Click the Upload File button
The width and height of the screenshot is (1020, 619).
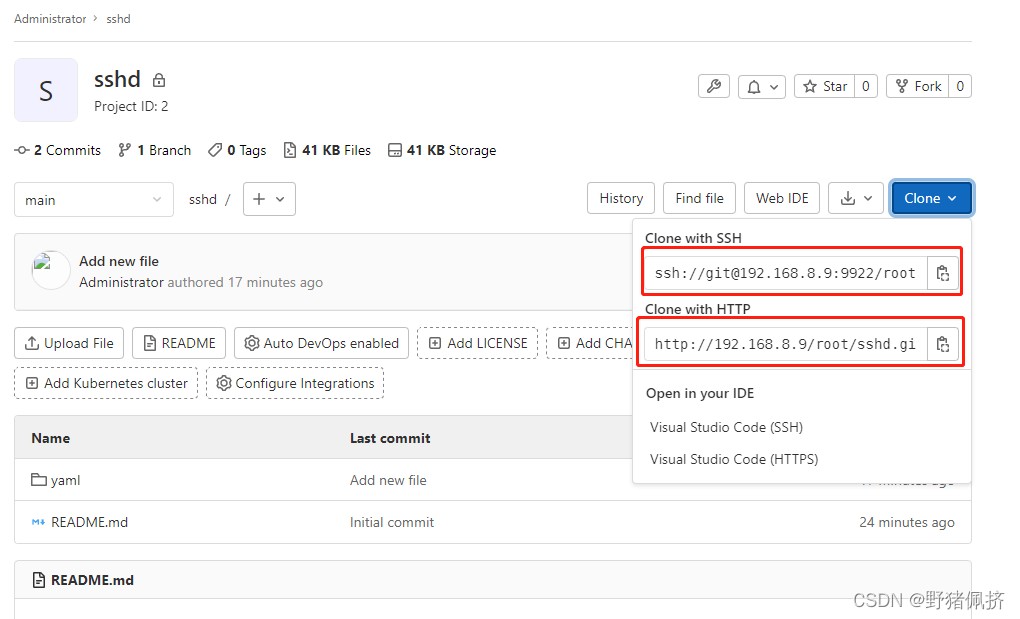69,343
